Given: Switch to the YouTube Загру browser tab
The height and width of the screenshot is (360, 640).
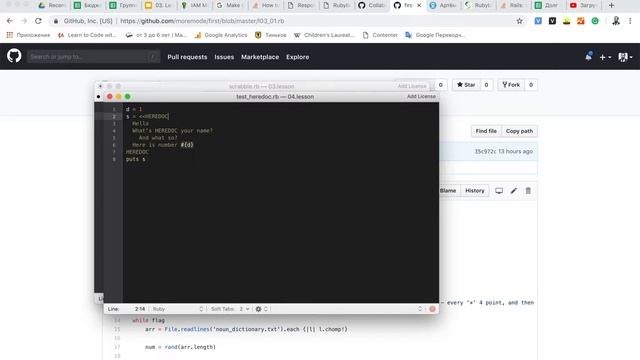Looking at the screenshot, I should pos(584,5).
